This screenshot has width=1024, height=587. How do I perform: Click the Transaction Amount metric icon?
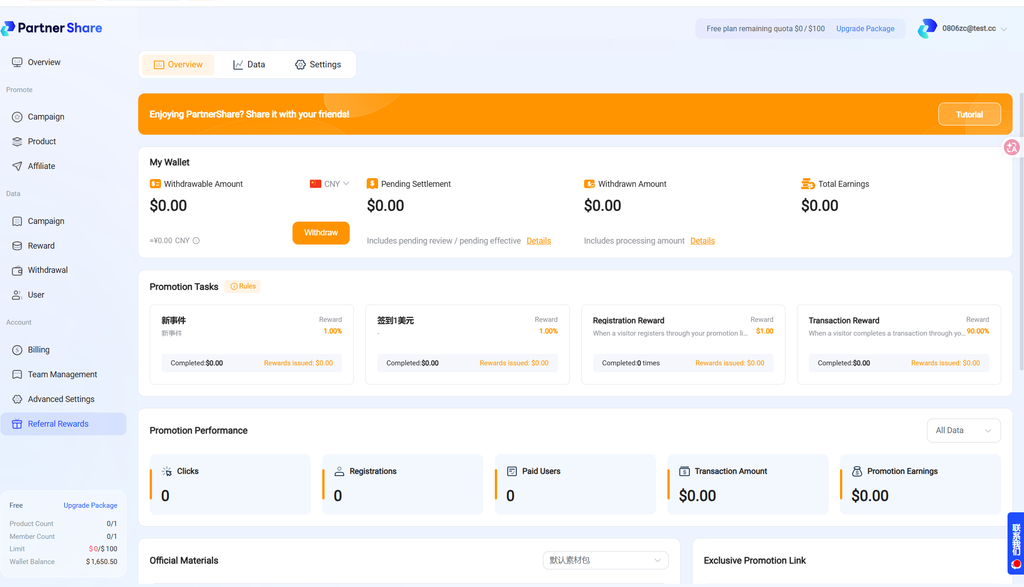(x=684, y=471)
